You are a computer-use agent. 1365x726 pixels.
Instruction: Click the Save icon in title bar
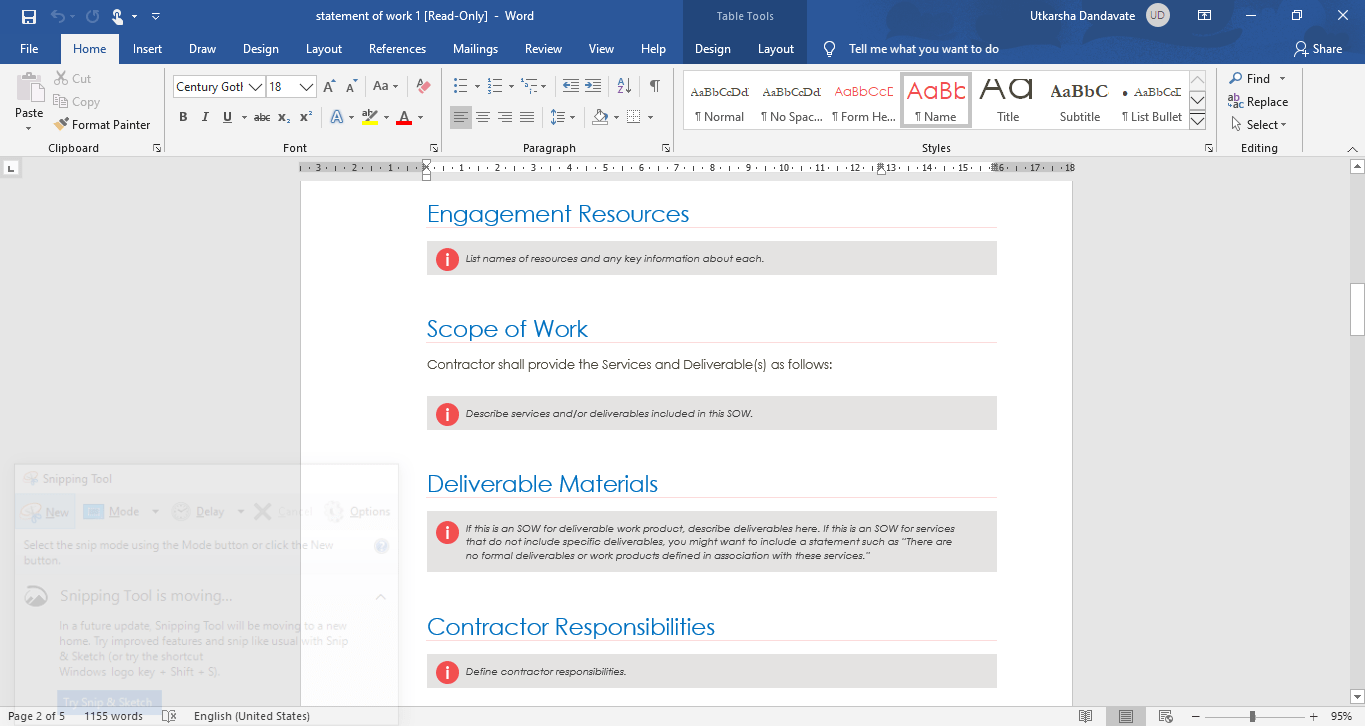(x=28, y=16)
